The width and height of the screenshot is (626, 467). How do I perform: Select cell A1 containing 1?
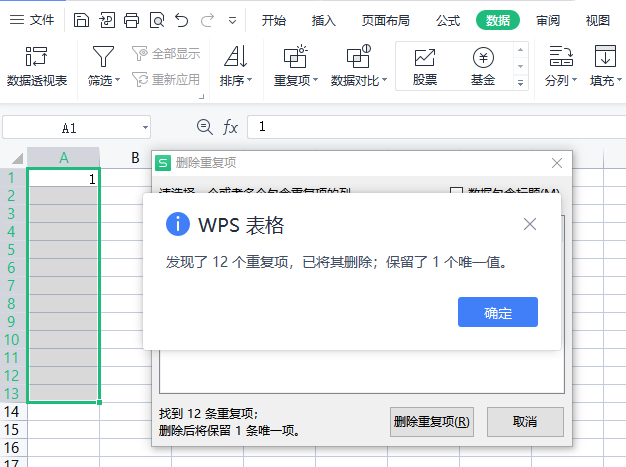click(x=63, y=178)
